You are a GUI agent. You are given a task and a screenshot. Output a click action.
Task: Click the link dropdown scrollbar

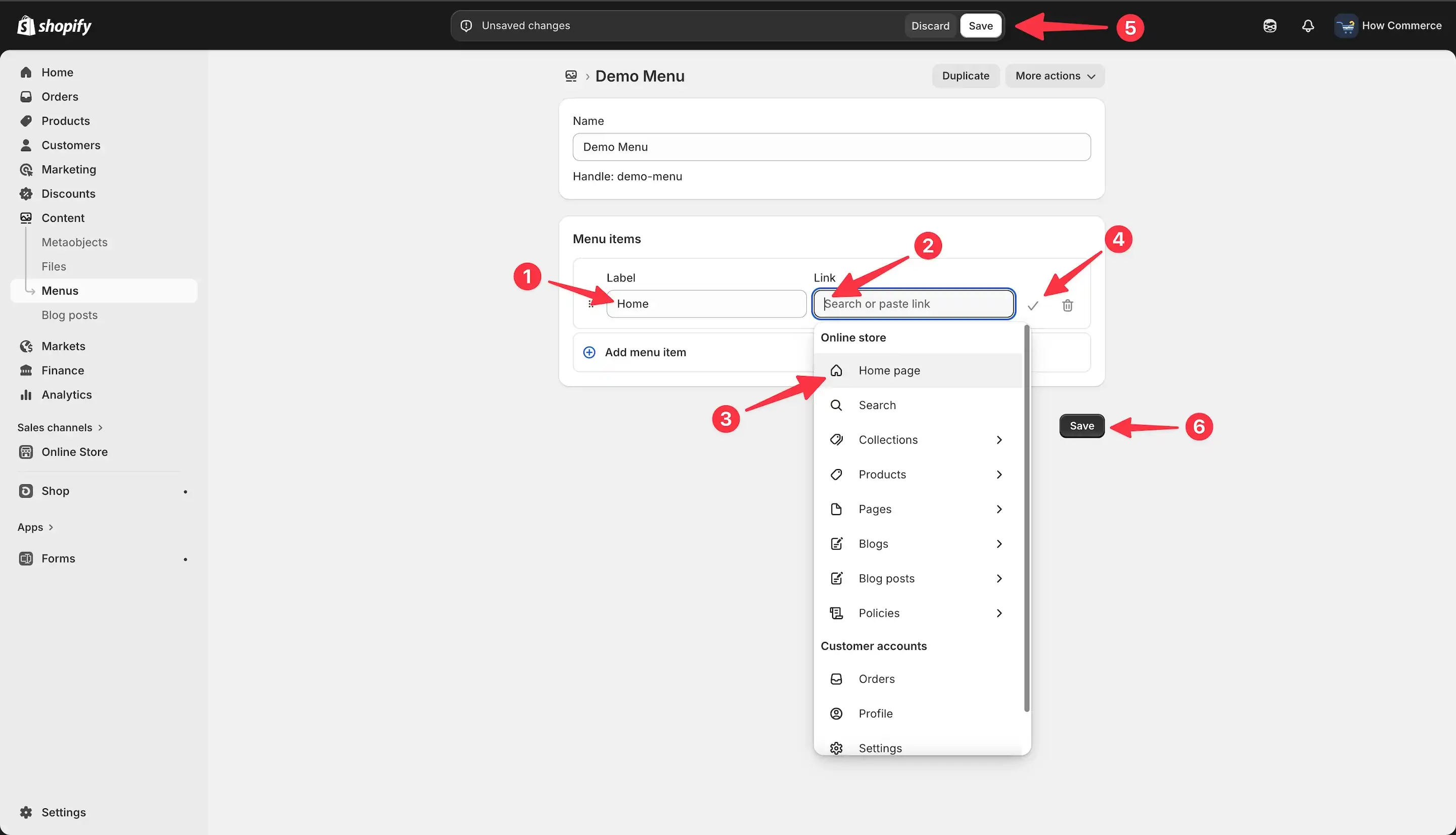(x=1026, y=518)
